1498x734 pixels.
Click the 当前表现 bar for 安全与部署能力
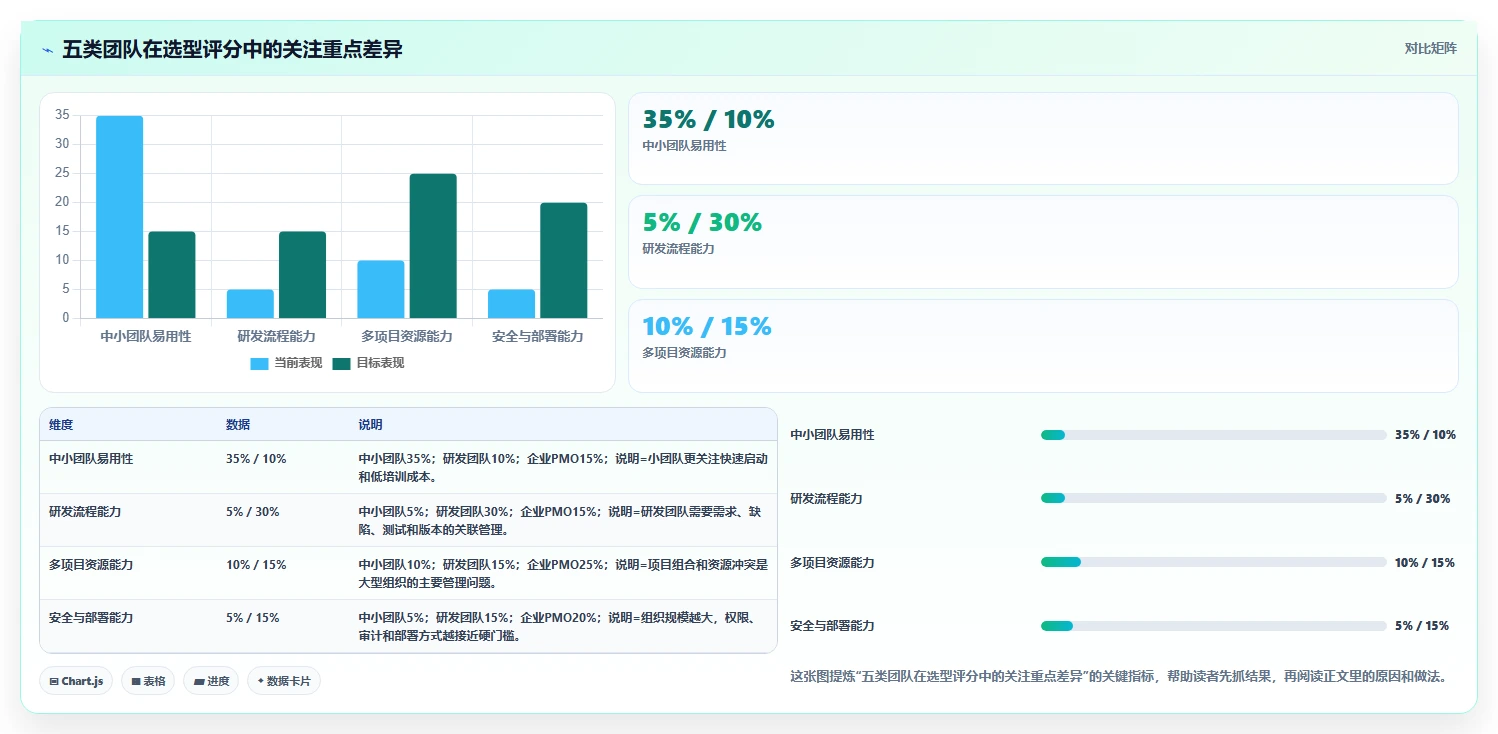(511, 304)
